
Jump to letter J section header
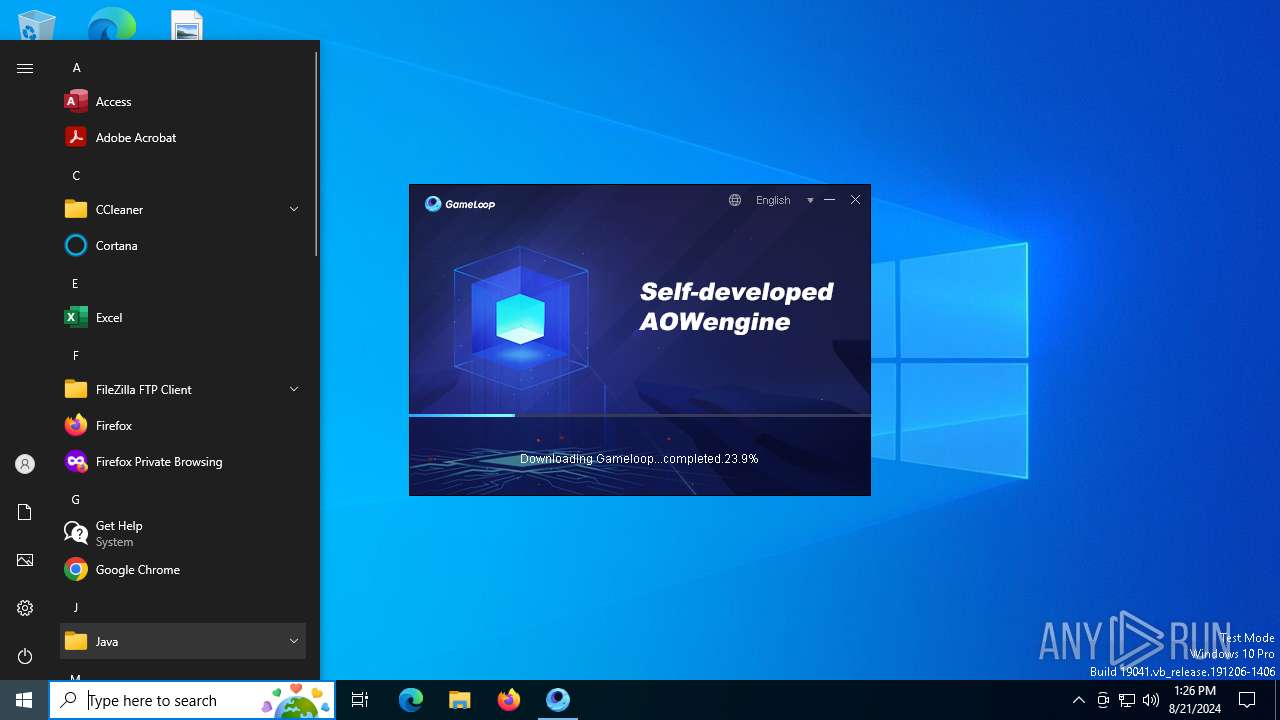pos(76,607)
